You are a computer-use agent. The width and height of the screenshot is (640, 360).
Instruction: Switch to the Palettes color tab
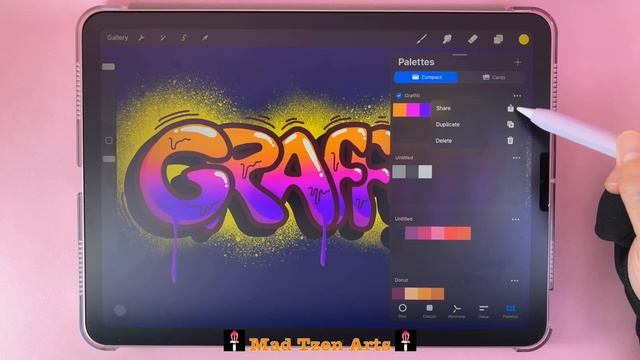tap(511, 311)
